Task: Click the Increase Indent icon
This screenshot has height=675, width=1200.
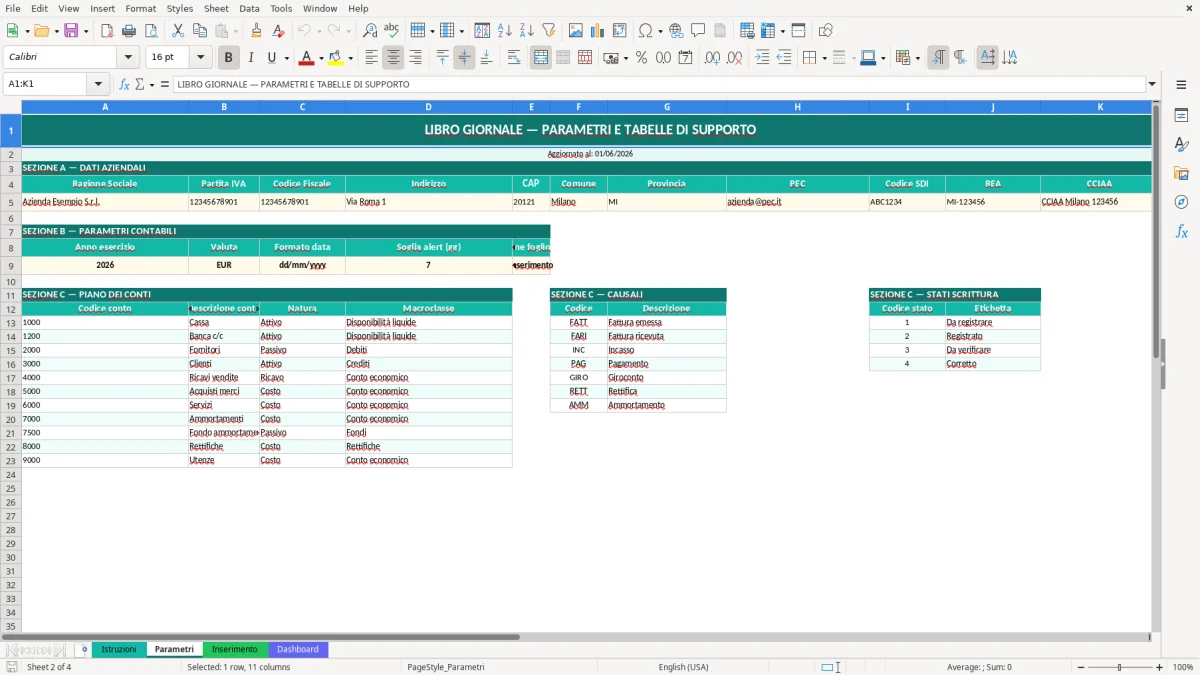Action: coord(762,58)
